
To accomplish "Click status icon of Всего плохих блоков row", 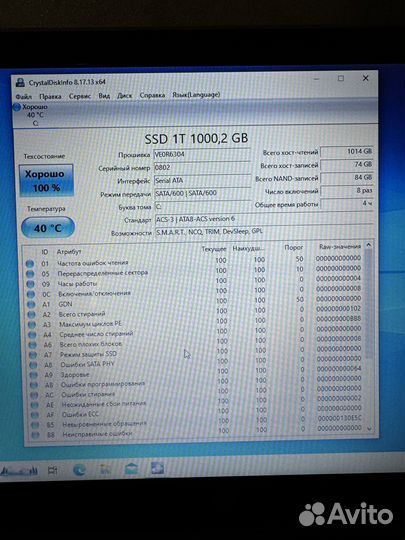I will [32, 345].
